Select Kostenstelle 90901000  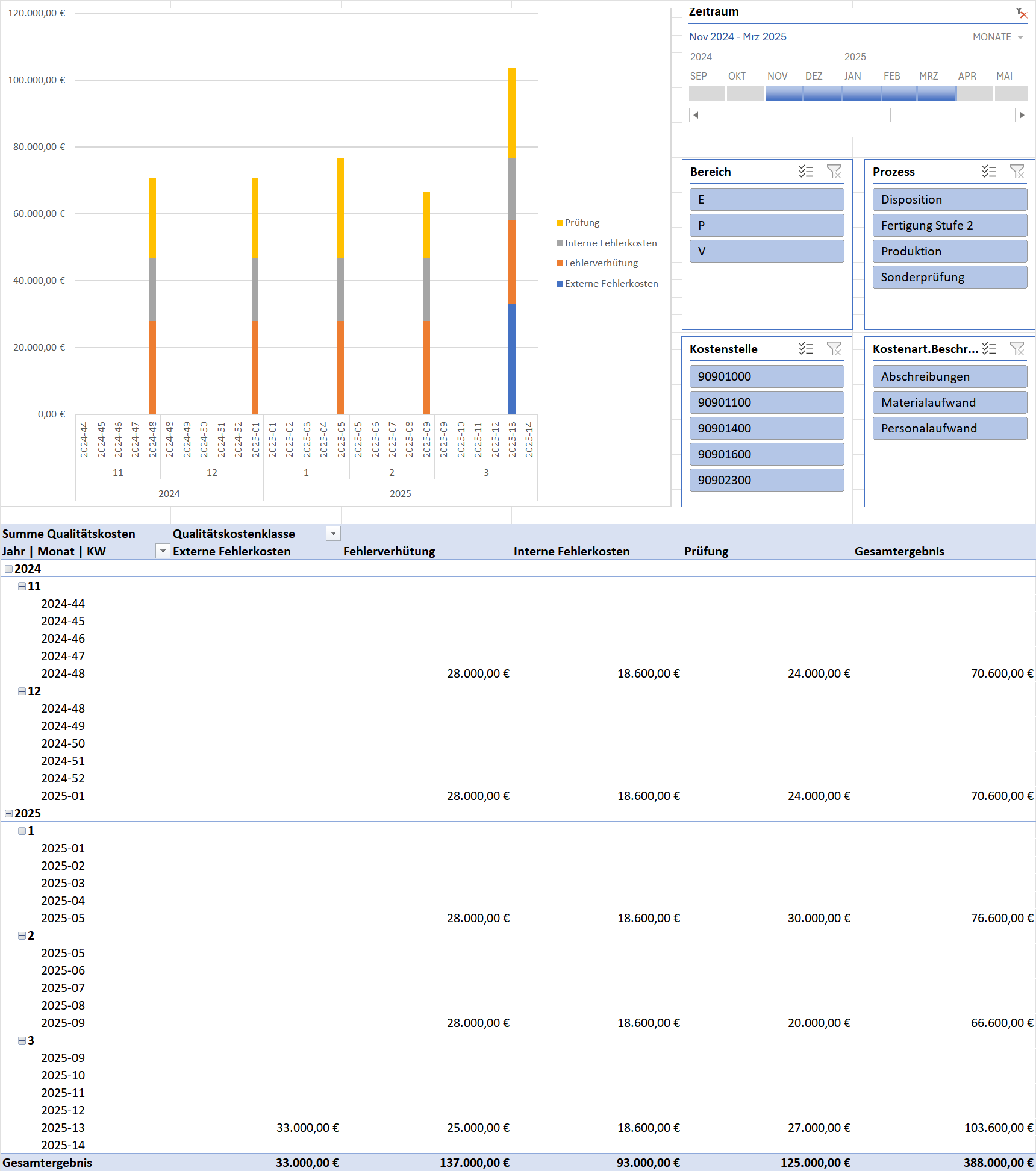coord(767,376)
